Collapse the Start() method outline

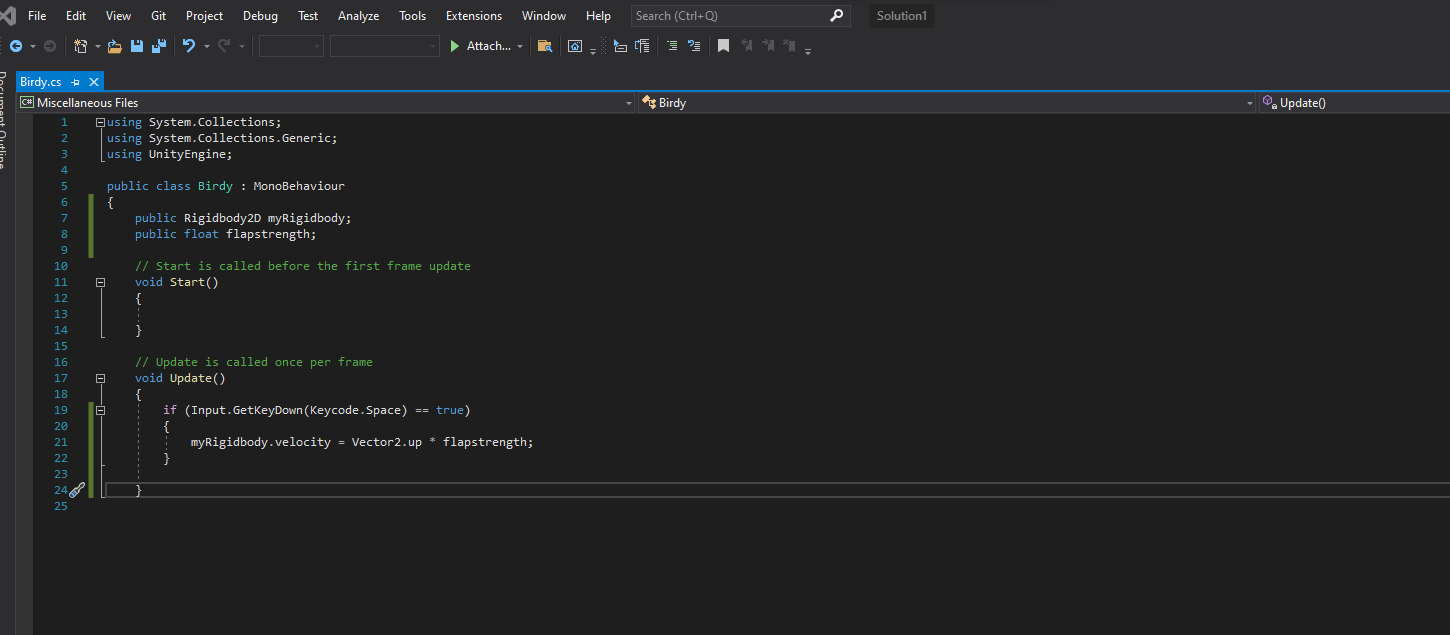[x=100, y=282]
